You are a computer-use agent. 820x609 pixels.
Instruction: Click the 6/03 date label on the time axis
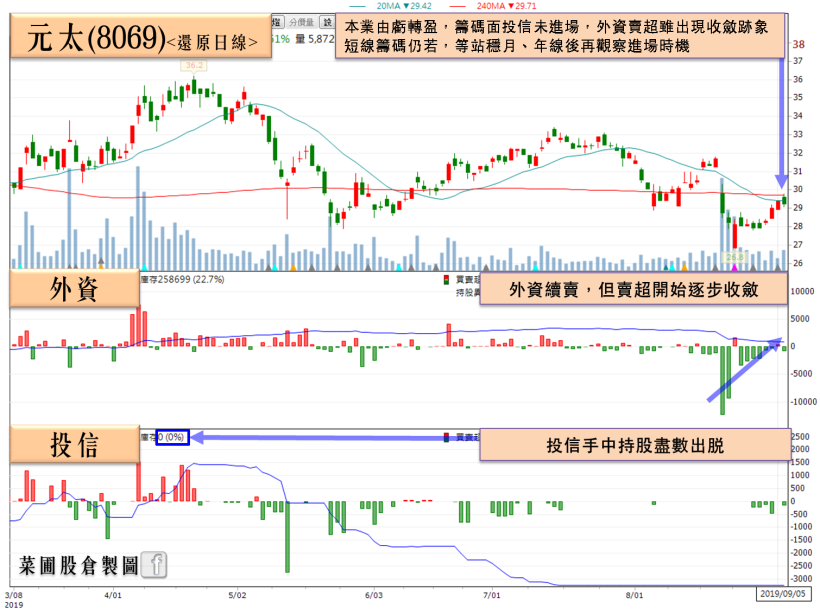click(373, 595)
